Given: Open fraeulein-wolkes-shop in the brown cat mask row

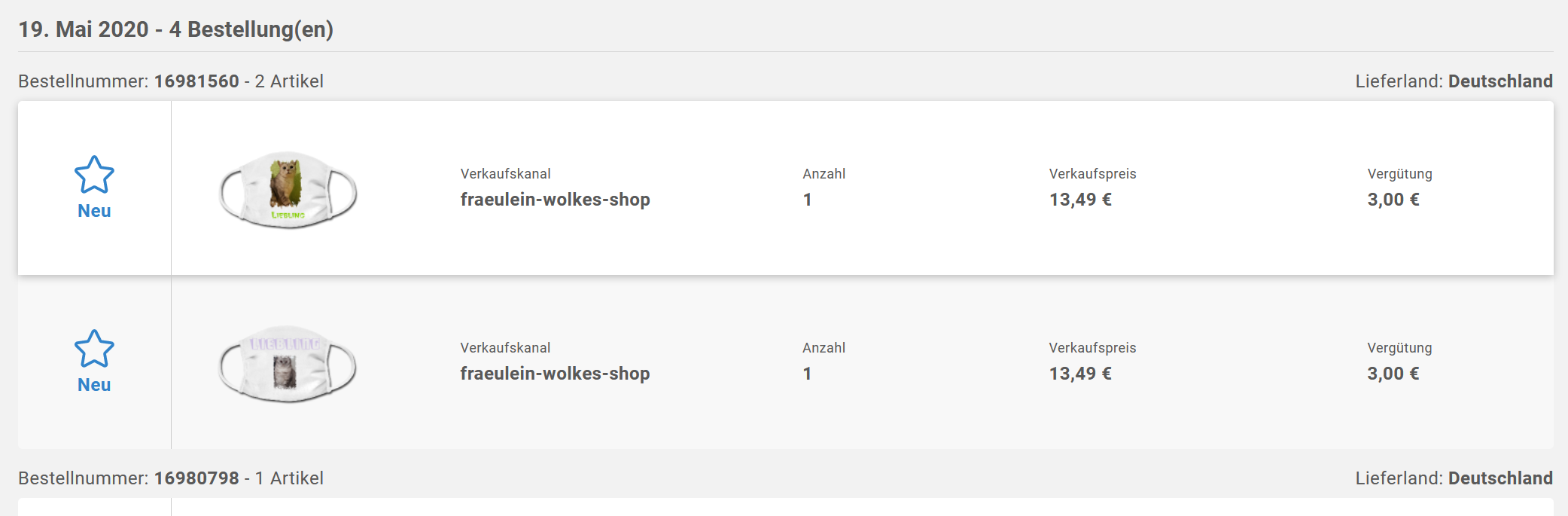Looking at the screenshot, I should pyautogui.click(x=555, y=200).
